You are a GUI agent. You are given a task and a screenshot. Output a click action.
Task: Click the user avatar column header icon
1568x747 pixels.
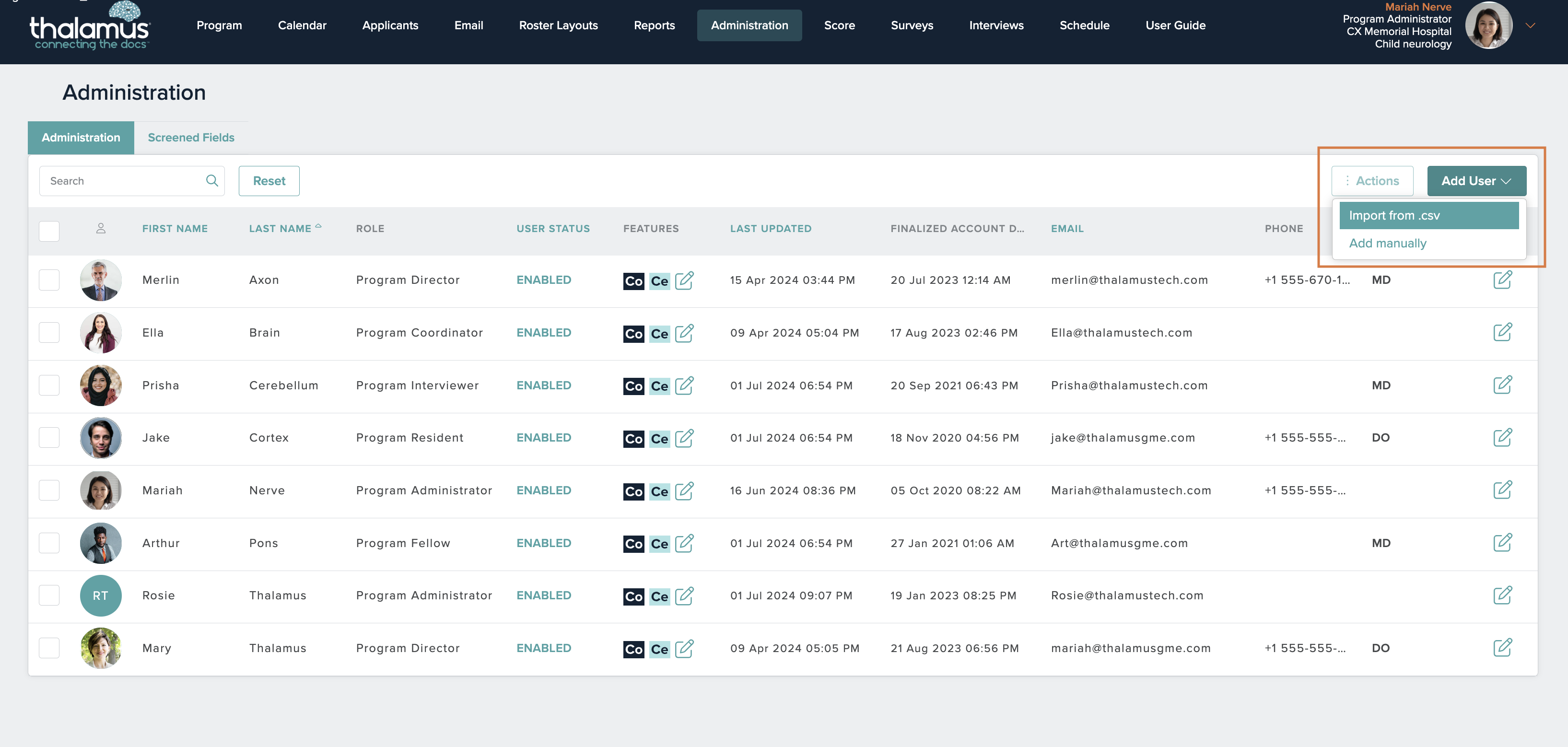[101, 228]
